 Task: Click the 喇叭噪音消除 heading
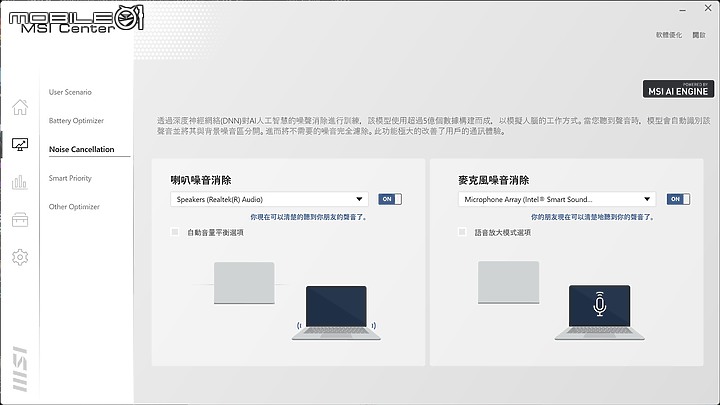pyautogui.click(x=201, y=180)
